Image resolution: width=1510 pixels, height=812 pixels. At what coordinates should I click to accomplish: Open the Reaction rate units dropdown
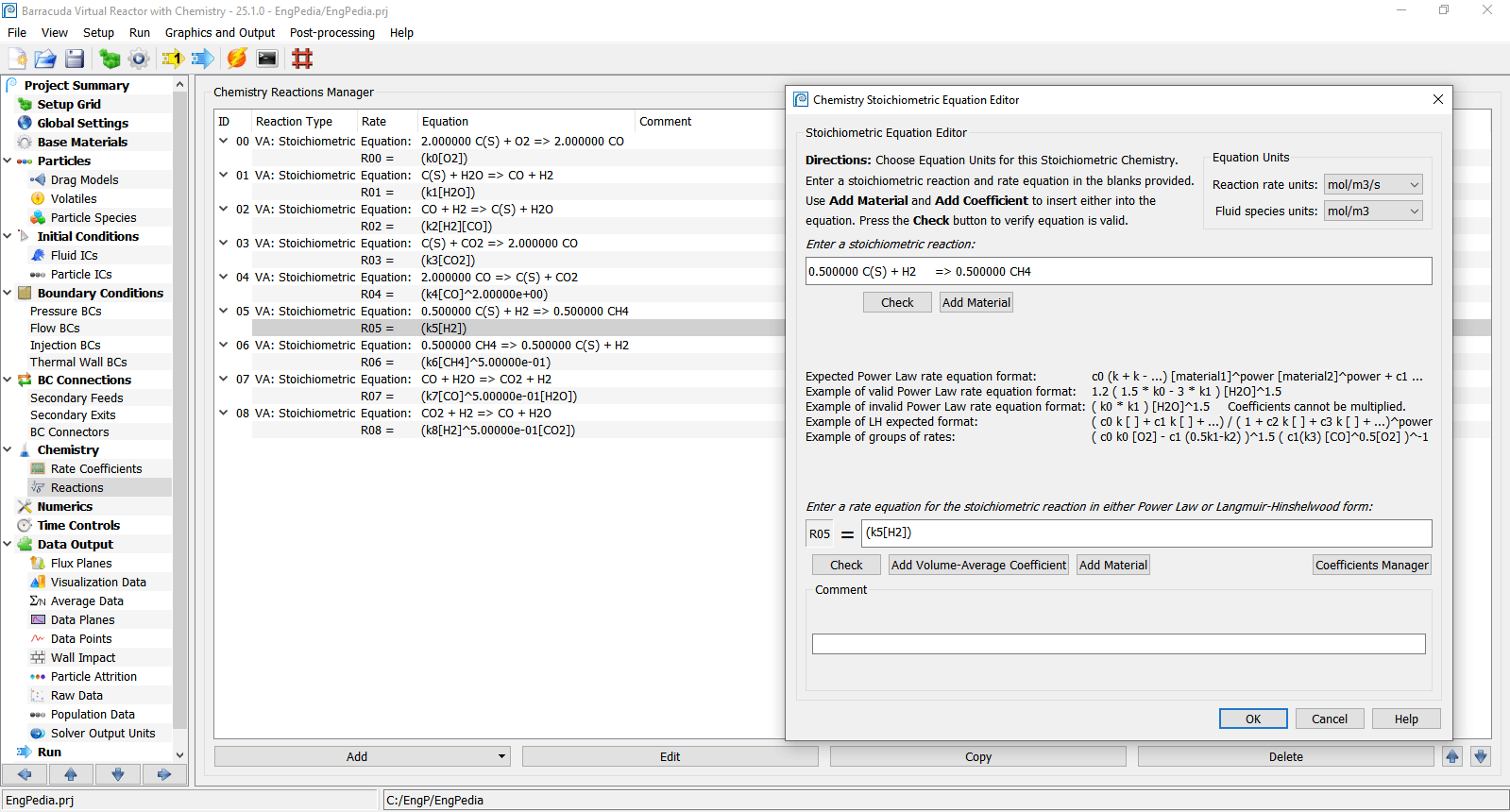pyautogui.click(x=1373, y=185)
